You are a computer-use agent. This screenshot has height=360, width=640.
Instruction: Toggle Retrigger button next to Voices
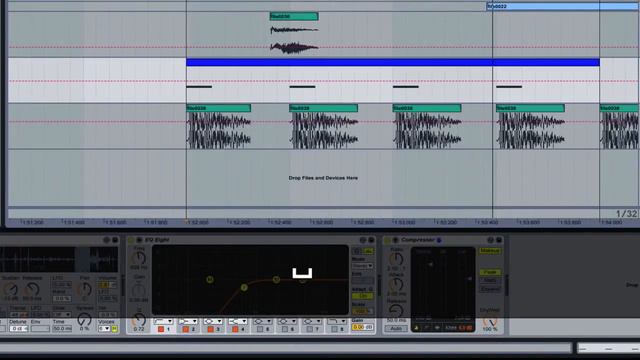pos(115,329)
